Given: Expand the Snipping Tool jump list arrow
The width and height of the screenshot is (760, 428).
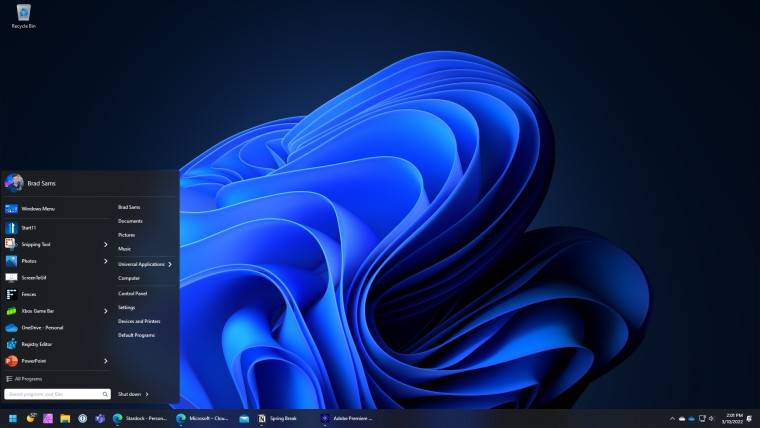Looking at the screenshot, I should point(106,244).
